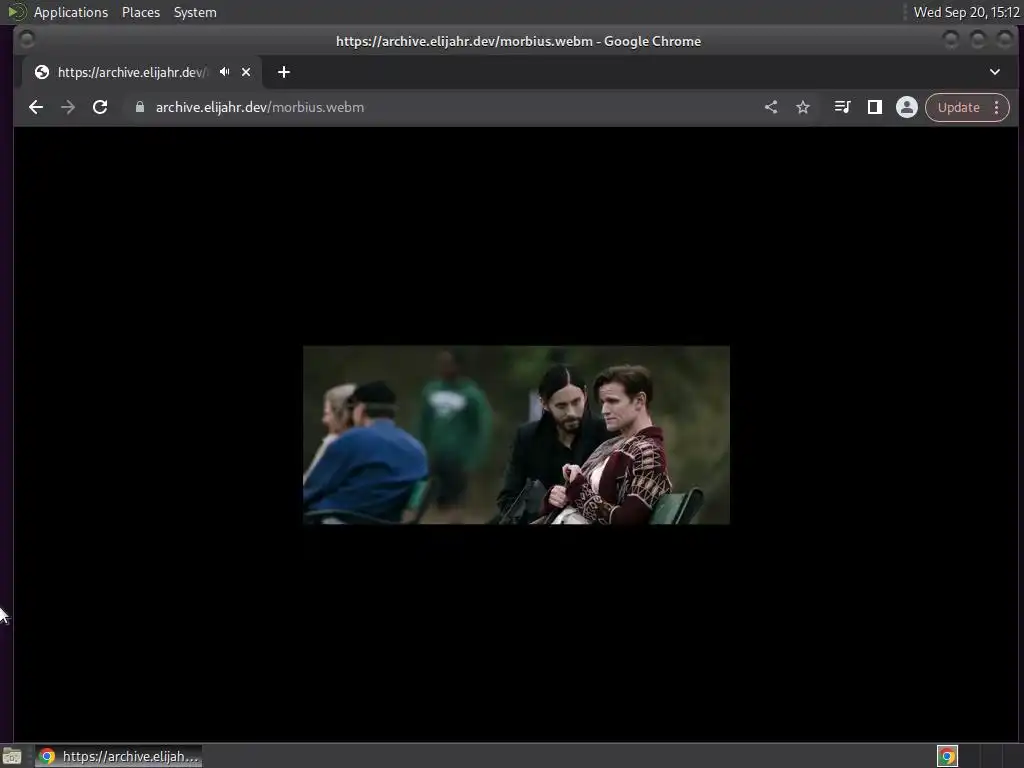Mute the tab's audio speaker icon
The image size is (1024, 768).
(225, 72)
